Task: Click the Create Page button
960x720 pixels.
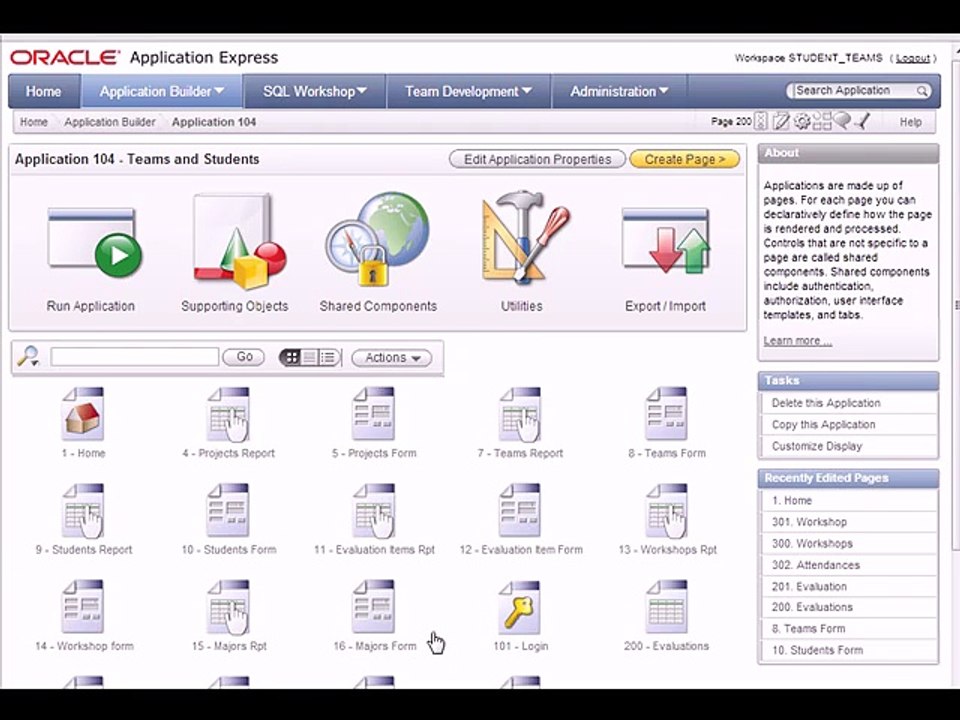Action: [x=684, y=159]
